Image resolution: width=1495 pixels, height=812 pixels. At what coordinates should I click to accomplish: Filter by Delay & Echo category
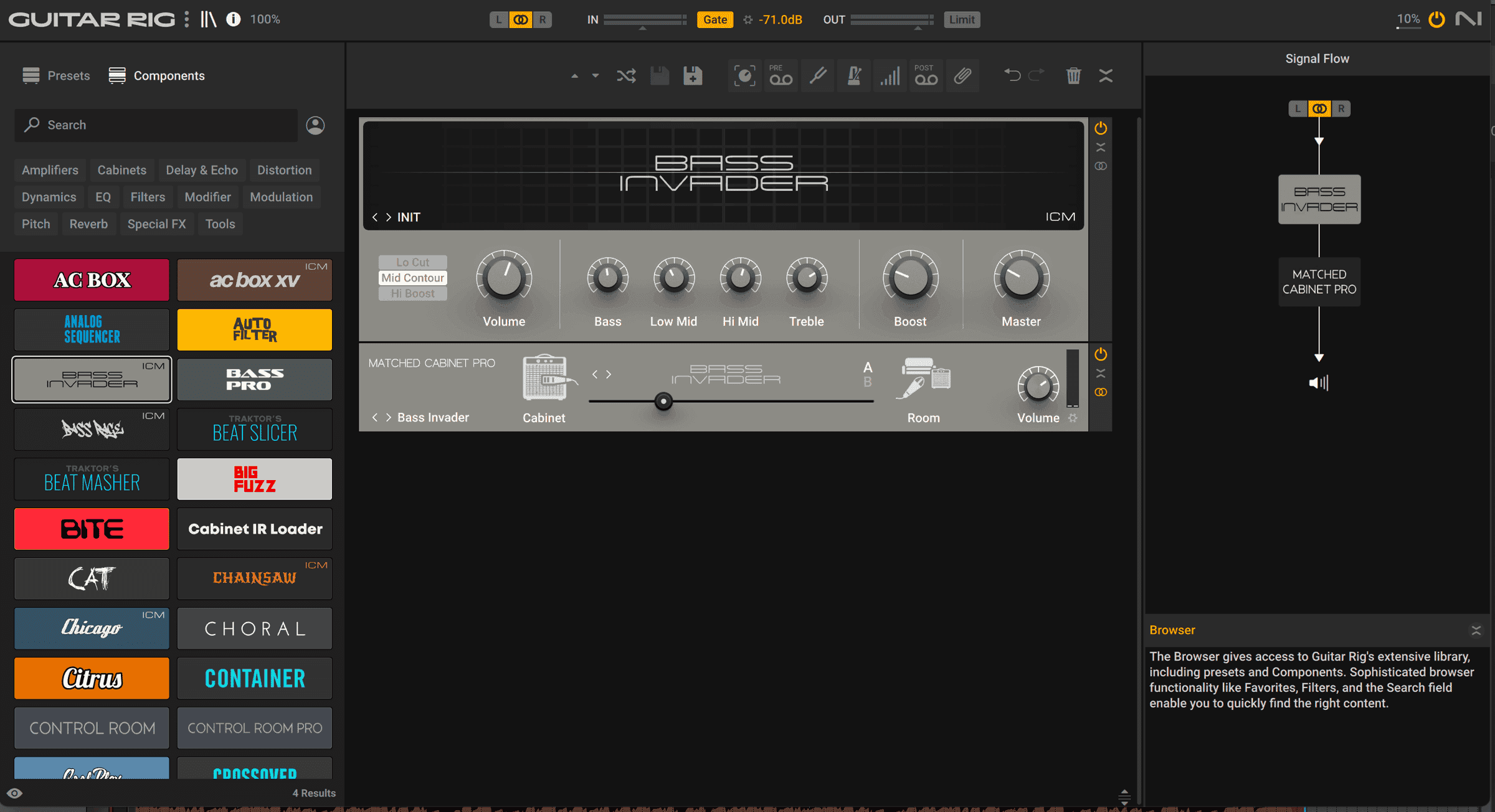(202, 170)
